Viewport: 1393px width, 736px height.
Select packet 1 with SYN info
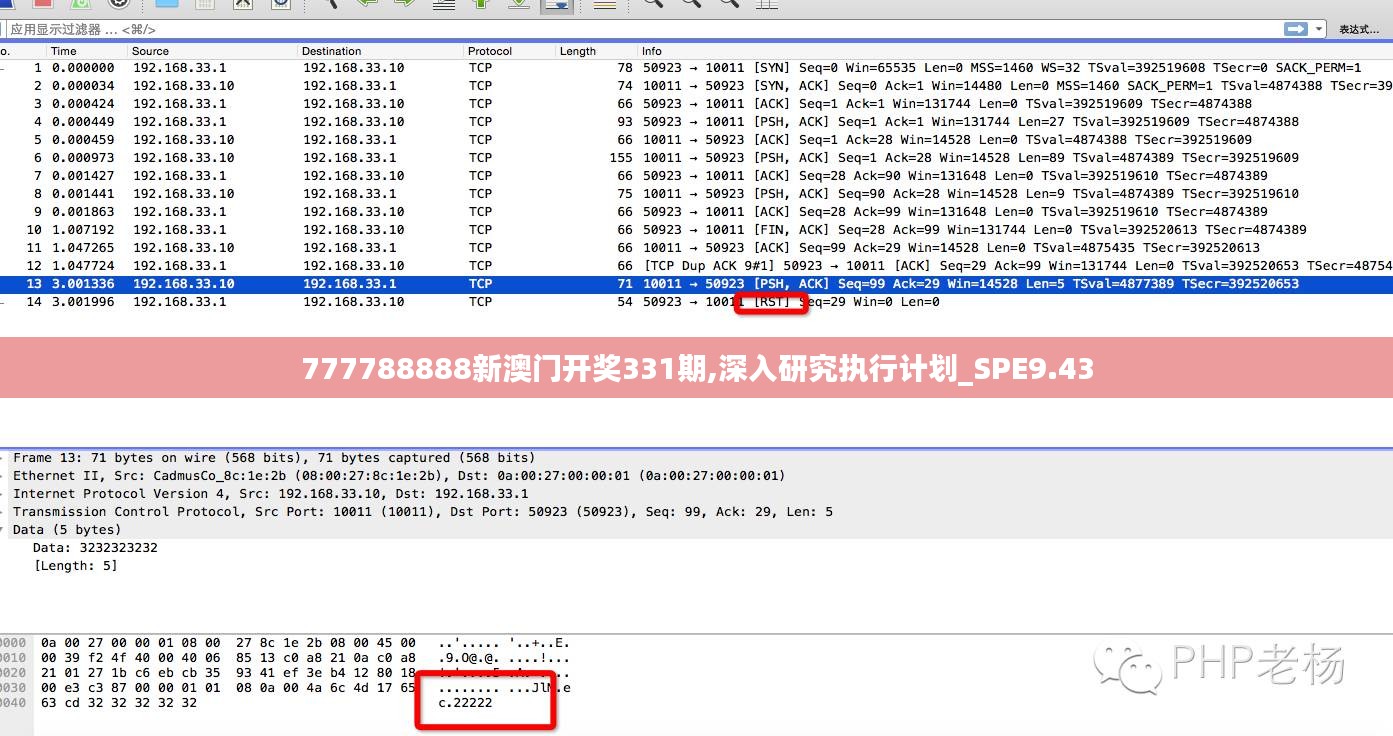click(696, 68)
